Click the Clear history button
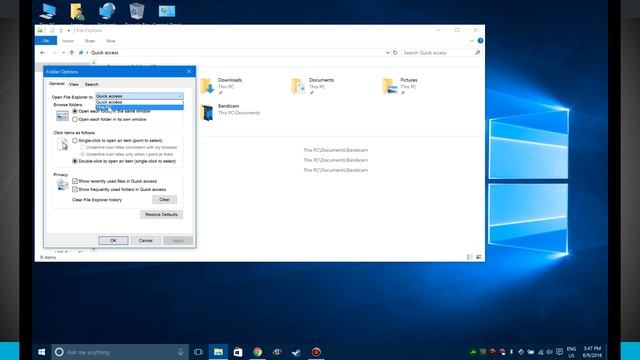The image size is (640, 360). click(x=164, y=200)
